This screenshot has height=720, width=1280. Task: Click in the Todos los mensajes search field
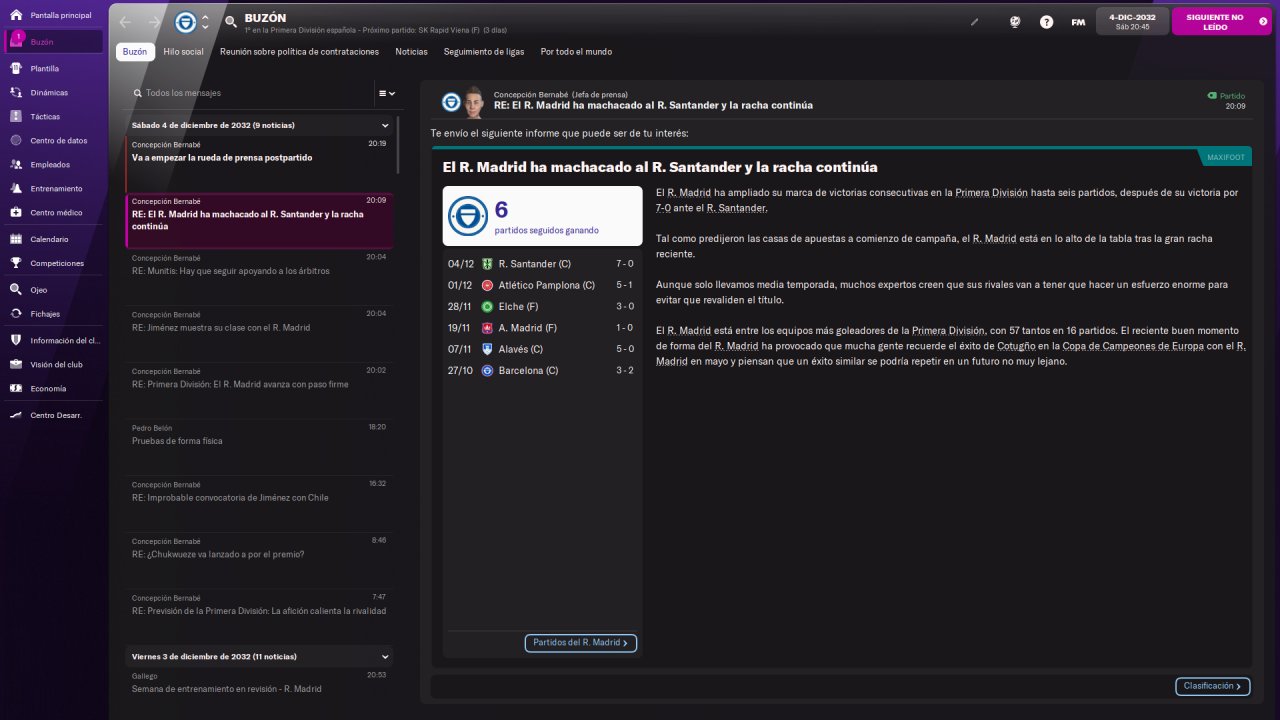(250, 93)
